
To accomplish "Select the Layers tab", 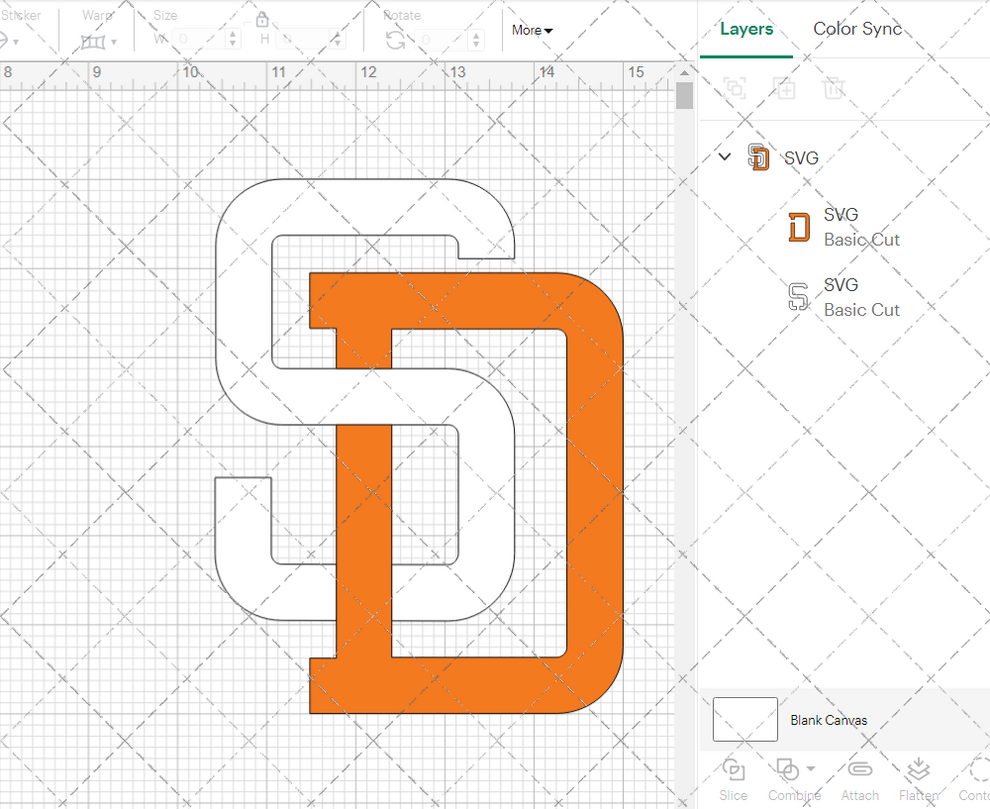I will click(746, 29).
